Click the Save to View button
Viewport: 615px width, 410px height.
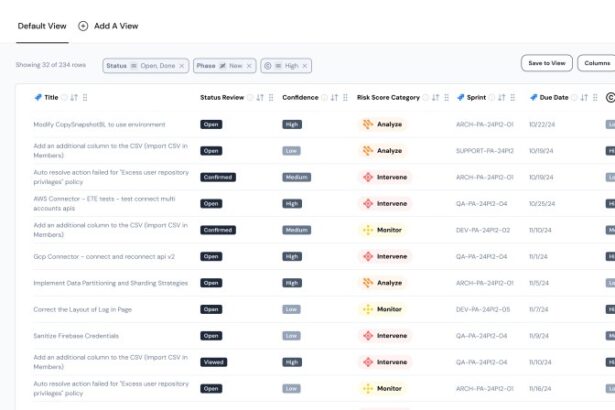pos(547,63)
